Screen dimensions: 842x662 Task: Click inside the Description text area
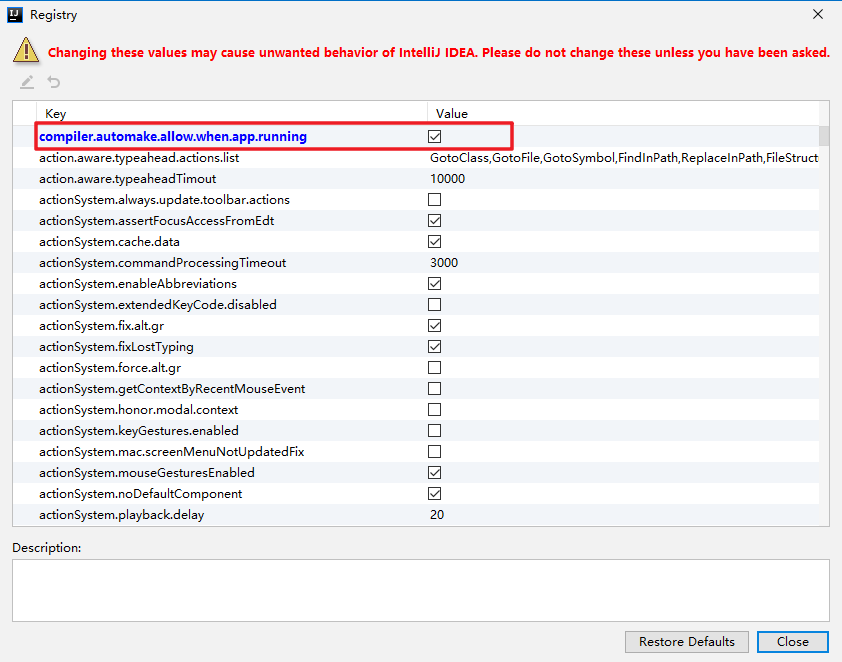pos(421,590)
